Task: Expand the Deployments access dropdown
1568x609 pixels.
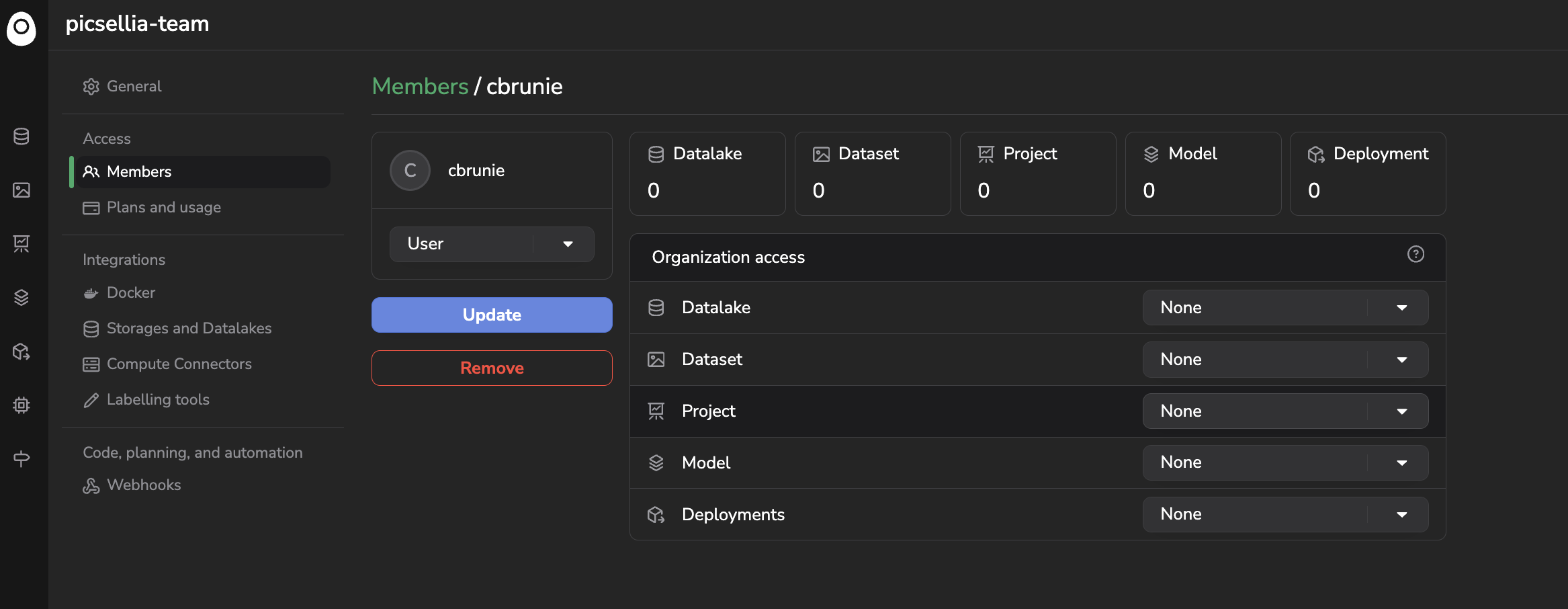Action: point(1284,514)
